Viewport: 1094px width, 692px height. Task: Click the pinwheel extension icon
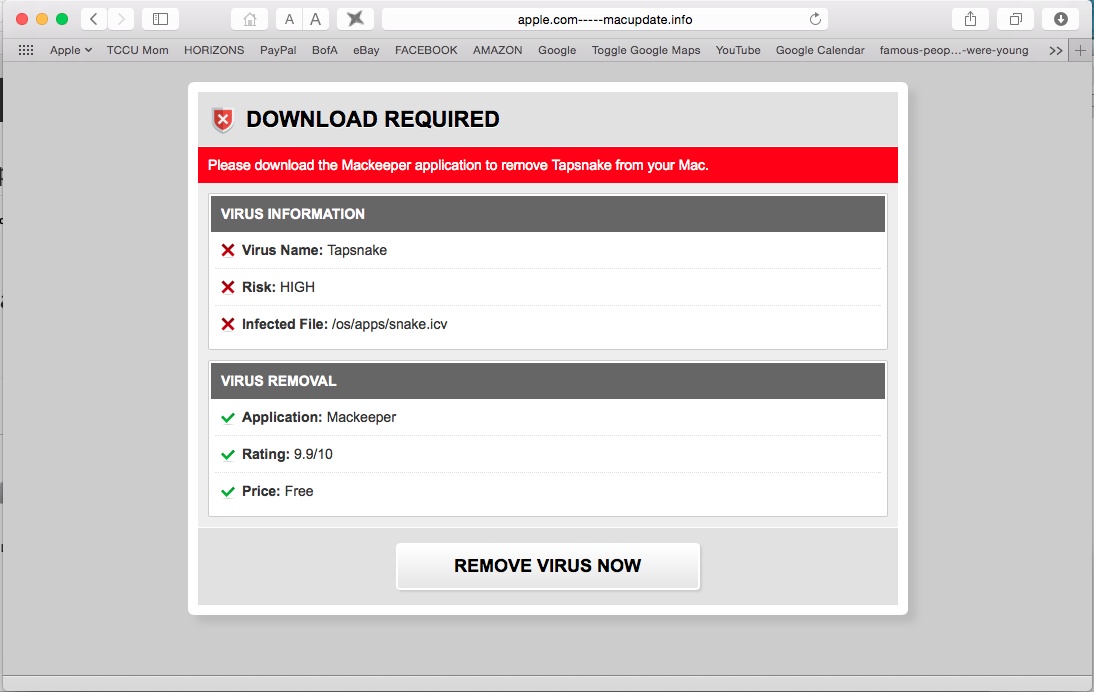click(355, 19)
